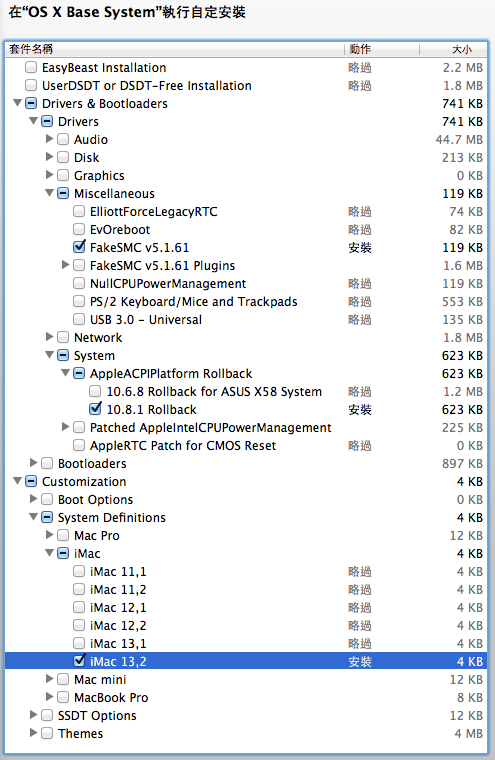Check the Bootloaders group checkbox

click(47, 463)
